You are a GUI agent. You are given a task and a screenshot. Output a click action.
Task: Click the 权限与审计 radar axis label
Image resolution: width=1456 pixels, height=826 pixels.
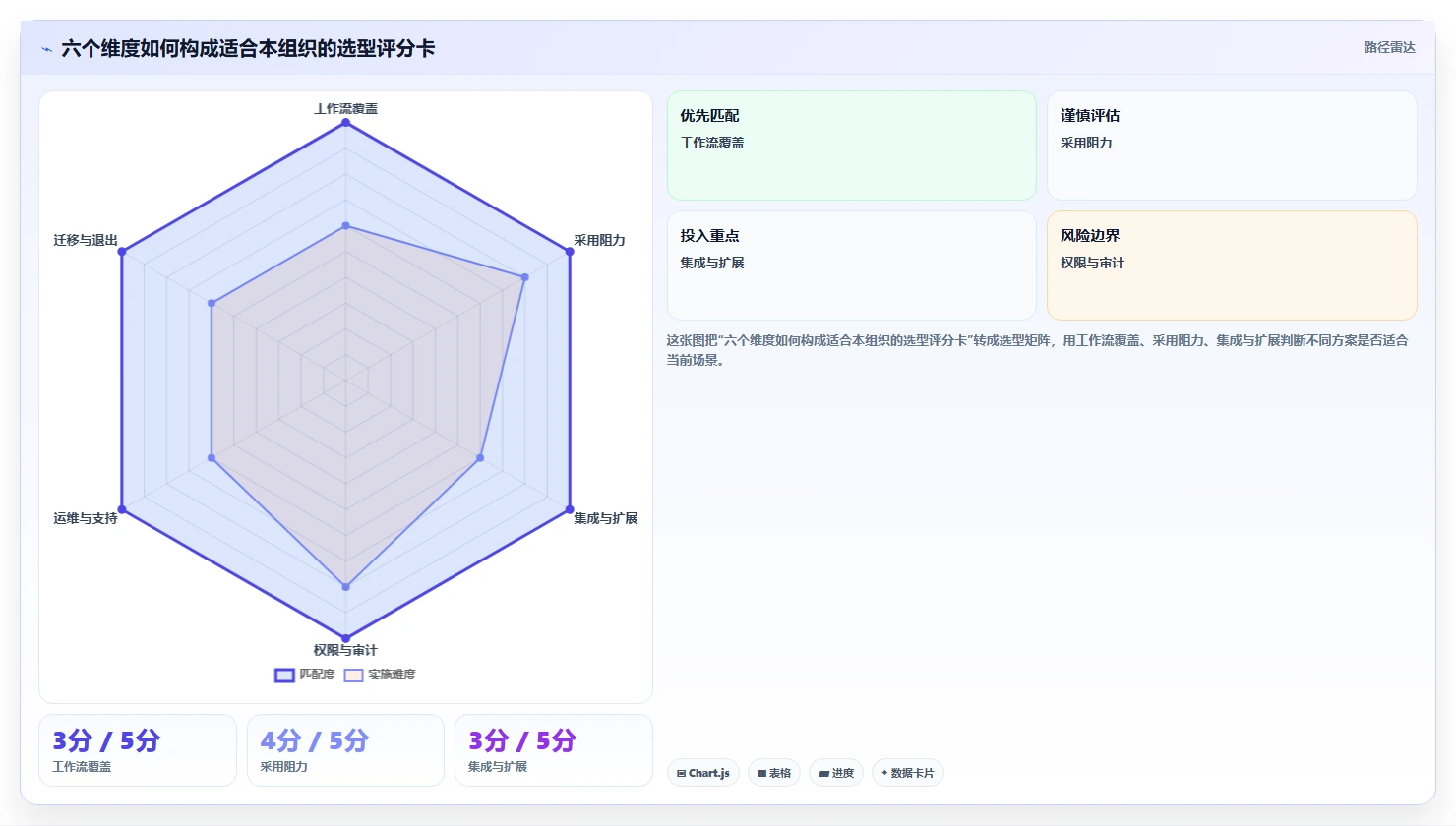(345, 650)
